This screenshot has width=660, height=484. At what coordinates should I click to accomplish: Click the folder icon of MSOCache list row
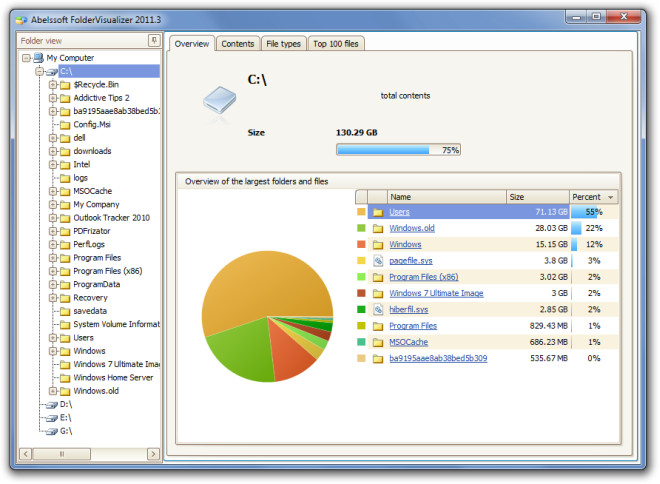pos(378,343)
